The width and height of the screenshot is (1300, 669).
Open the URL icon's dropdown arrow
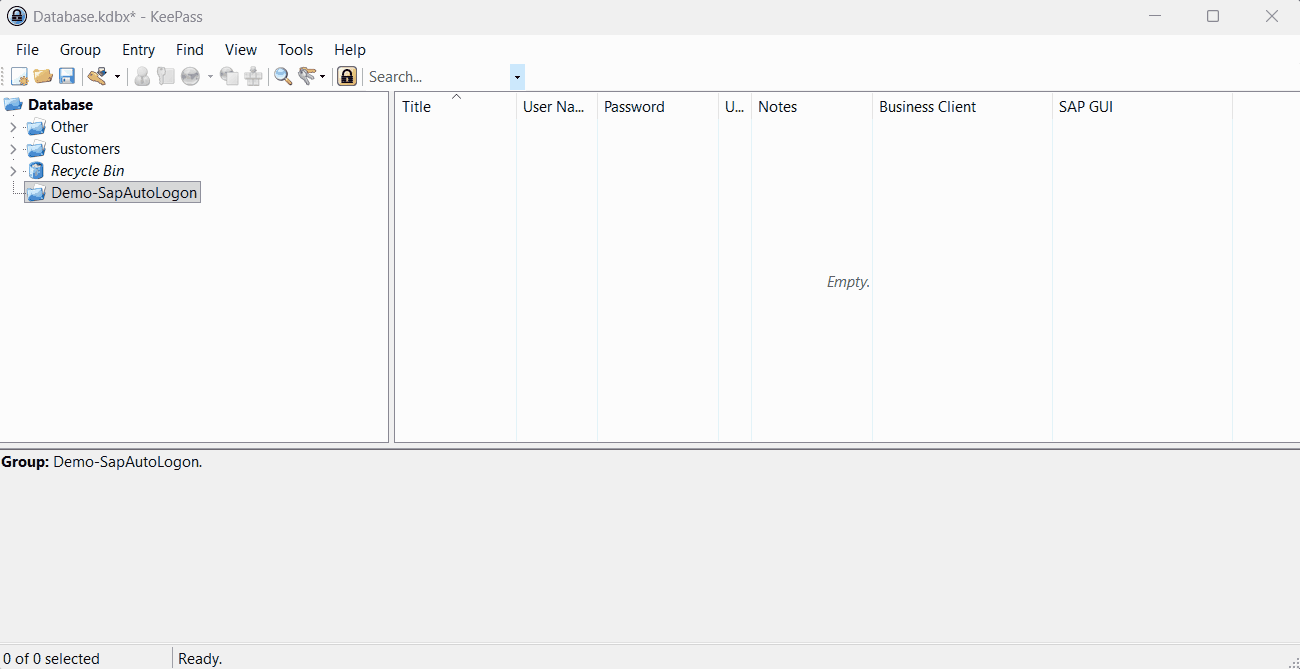pyautogui.click(x=210, y=76)
